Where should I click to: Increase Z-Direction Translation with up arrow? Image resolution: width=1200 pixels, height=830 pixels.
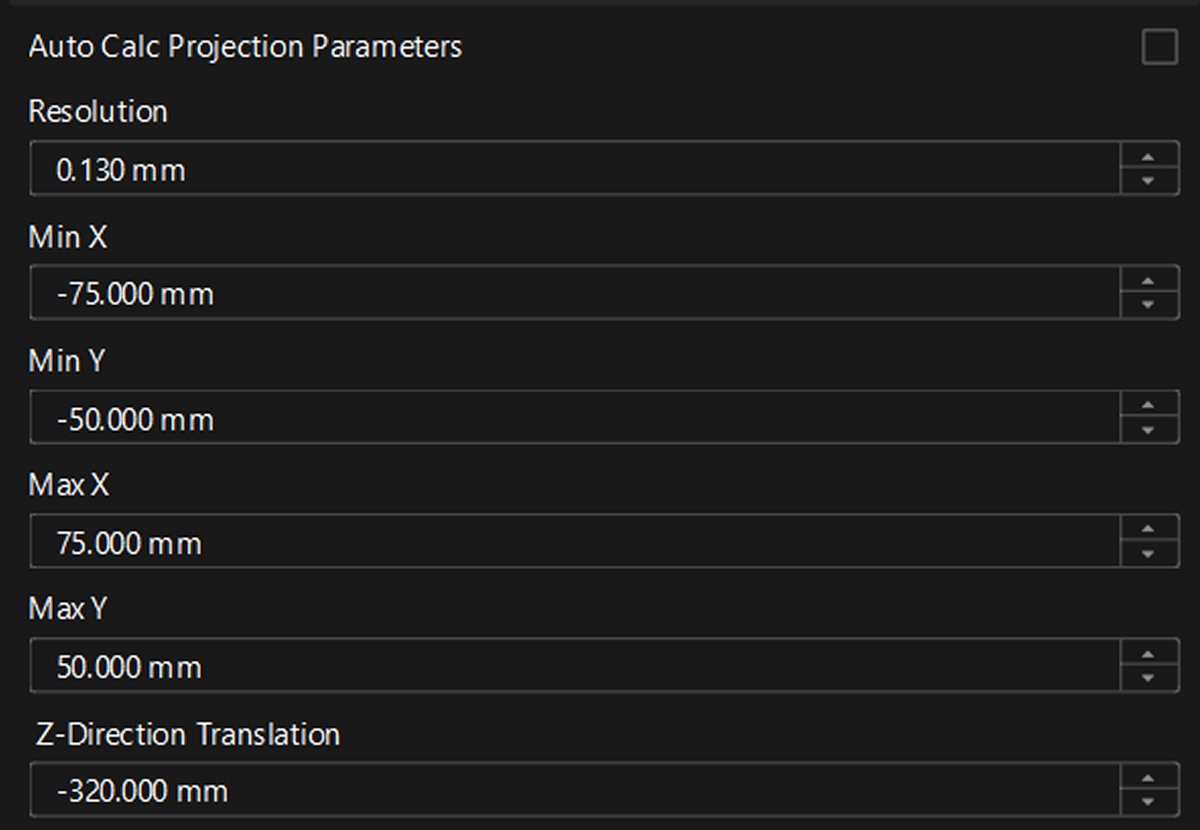point(1148,777)
